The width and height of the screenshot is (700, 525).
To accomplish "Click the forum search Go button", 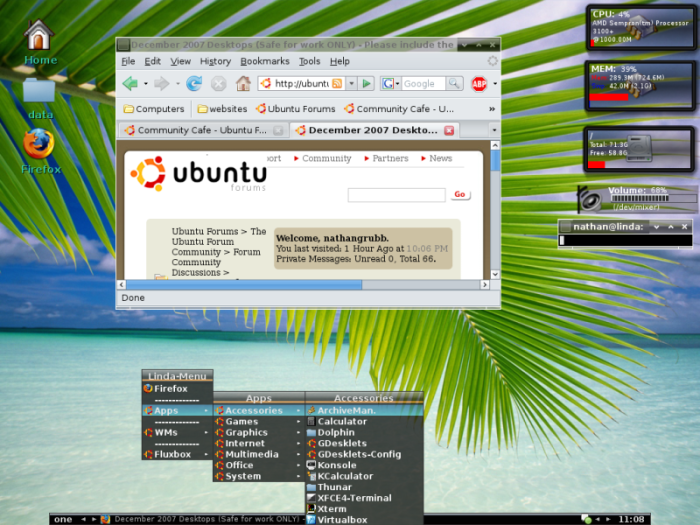I will pyautogui.click(x=460, y=194).
